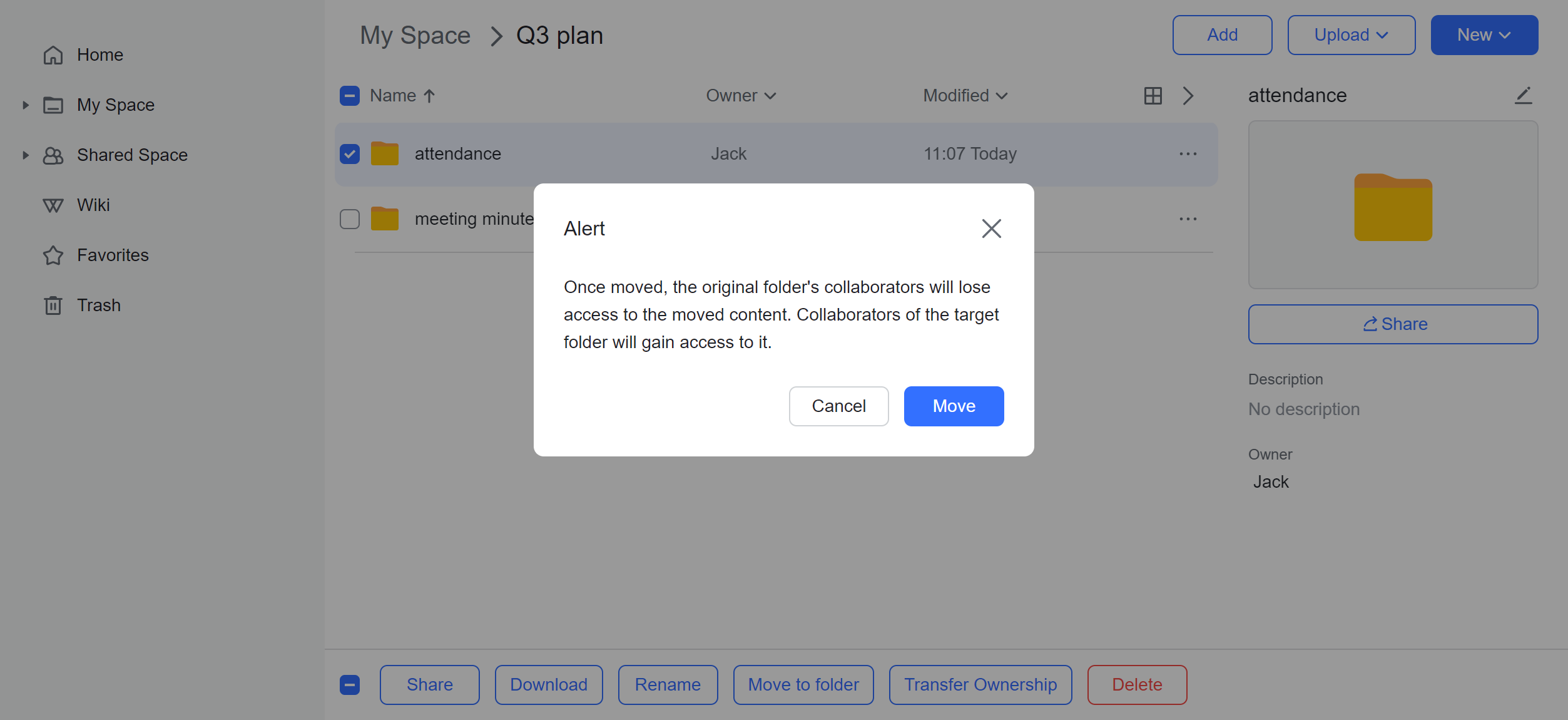Click Transfer Ownership button
The image size is (1568, 720).
tap(980, 685)
